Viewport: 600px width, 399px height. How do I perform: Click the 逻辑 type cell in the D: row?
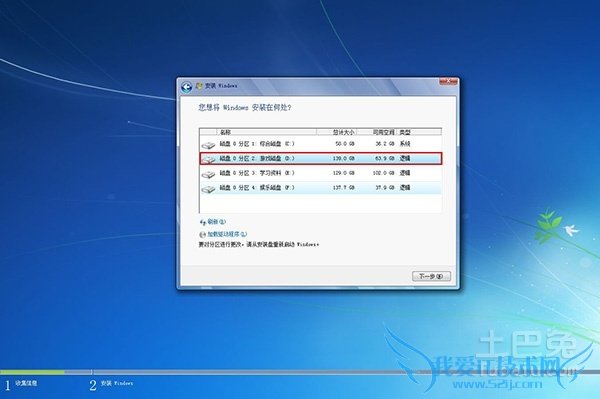coord(405,158)
